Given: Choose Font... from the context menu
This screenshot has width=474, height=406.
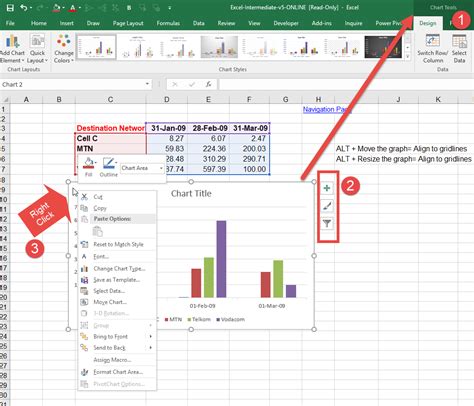Looking at the screenshot, I should (x=117, y=256).
